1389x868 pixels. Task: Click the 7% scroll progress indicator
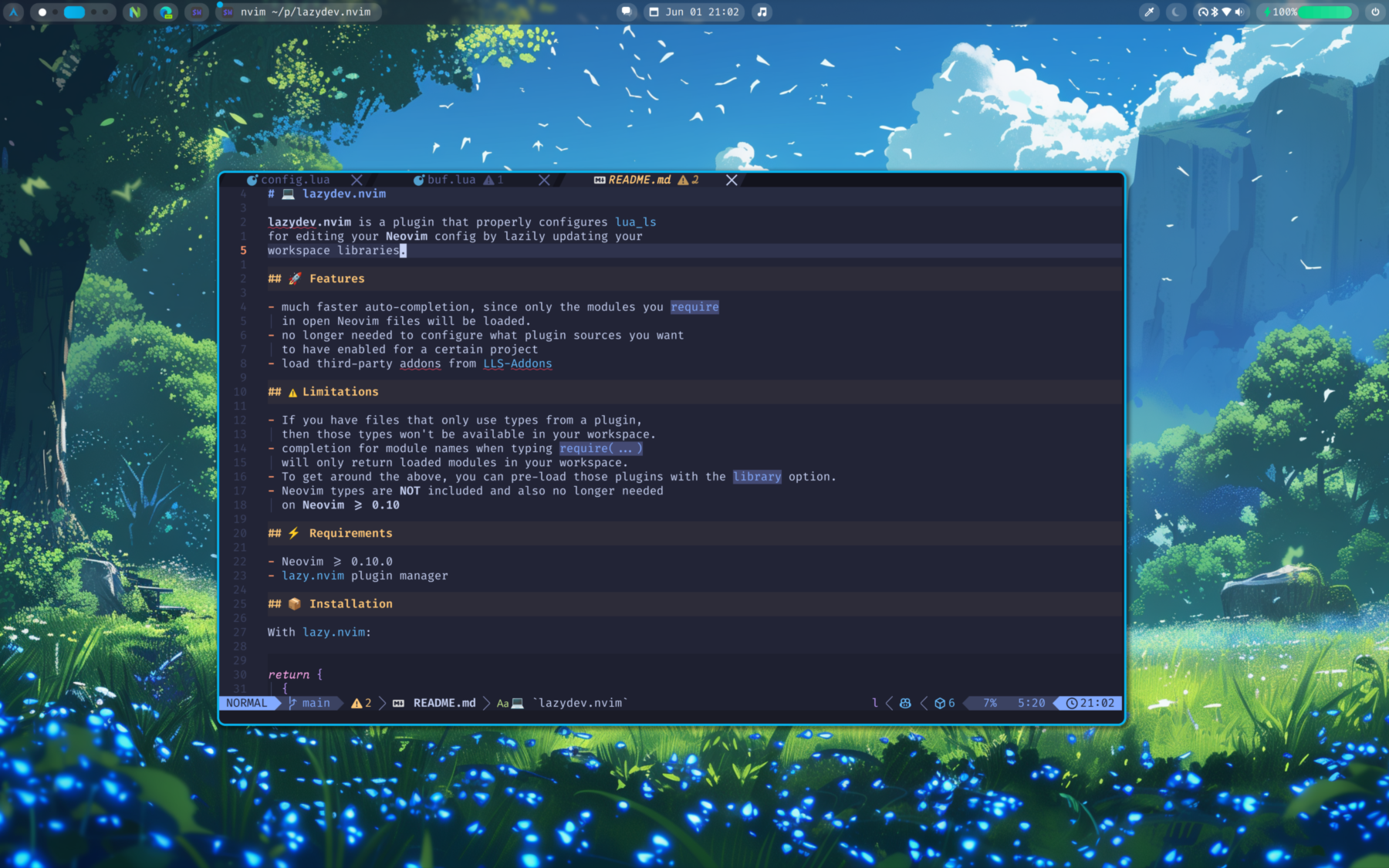(x=989, y=703)
